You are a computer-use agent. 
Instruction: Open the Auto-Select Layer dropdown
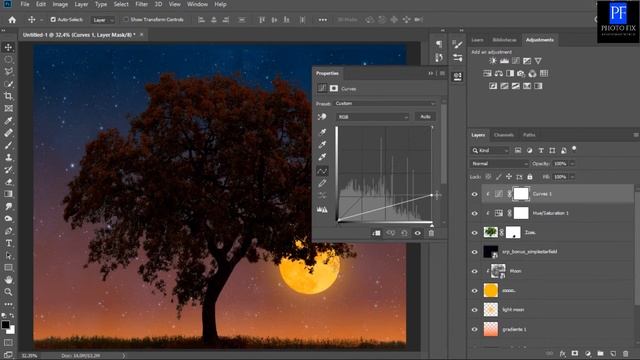tap(103, 20)
